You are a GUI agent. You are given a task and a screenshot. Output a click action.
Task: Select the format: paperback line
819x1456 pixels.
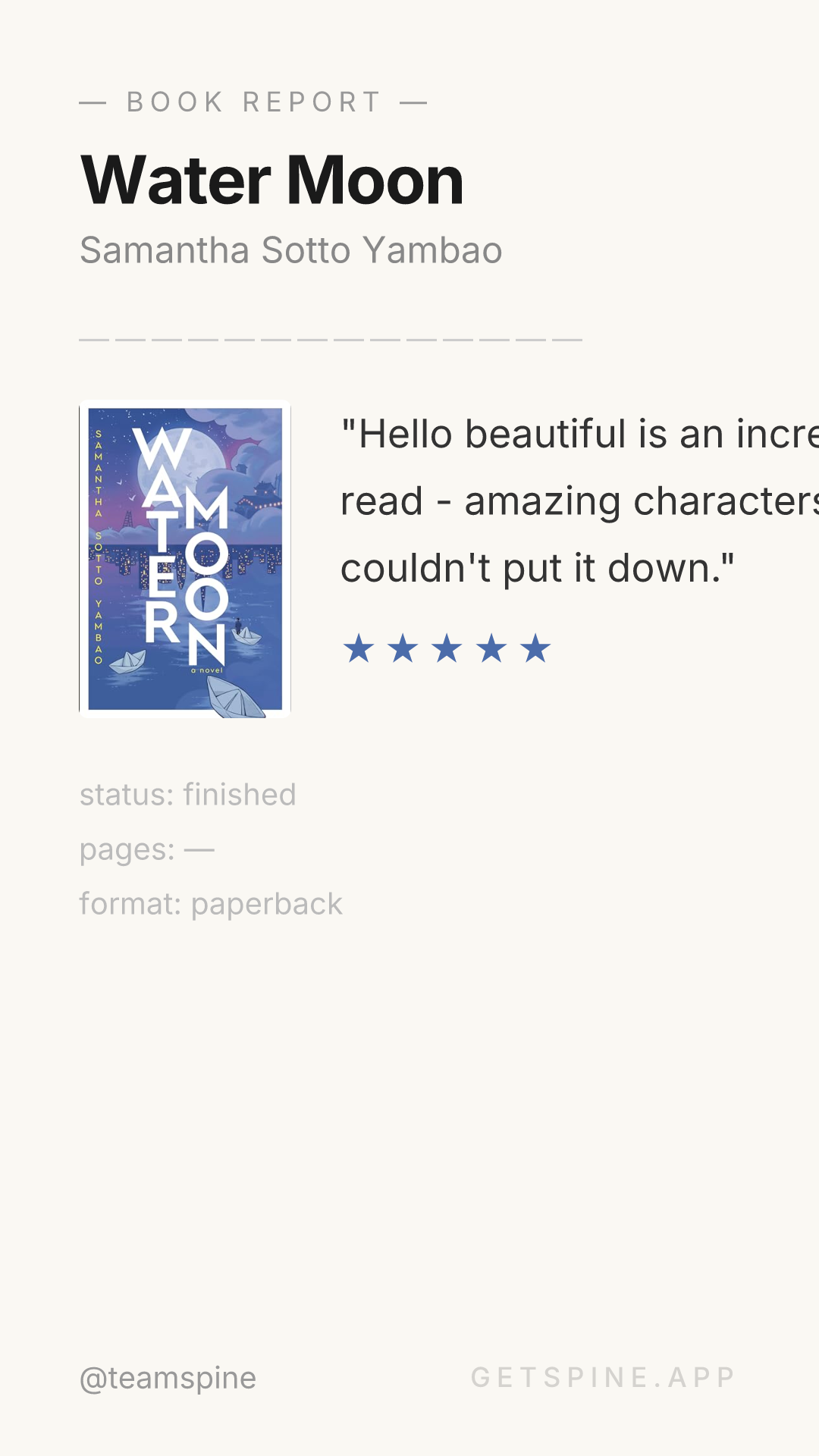pos(212,904)
